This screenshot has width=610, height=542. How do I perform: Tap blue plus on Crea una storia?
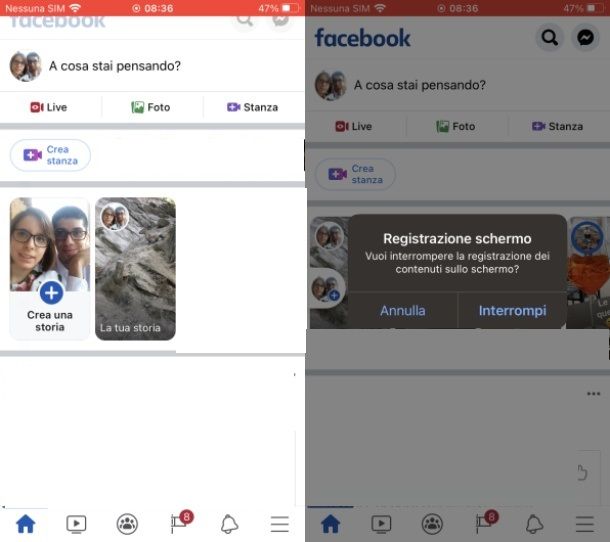[51, 293]
